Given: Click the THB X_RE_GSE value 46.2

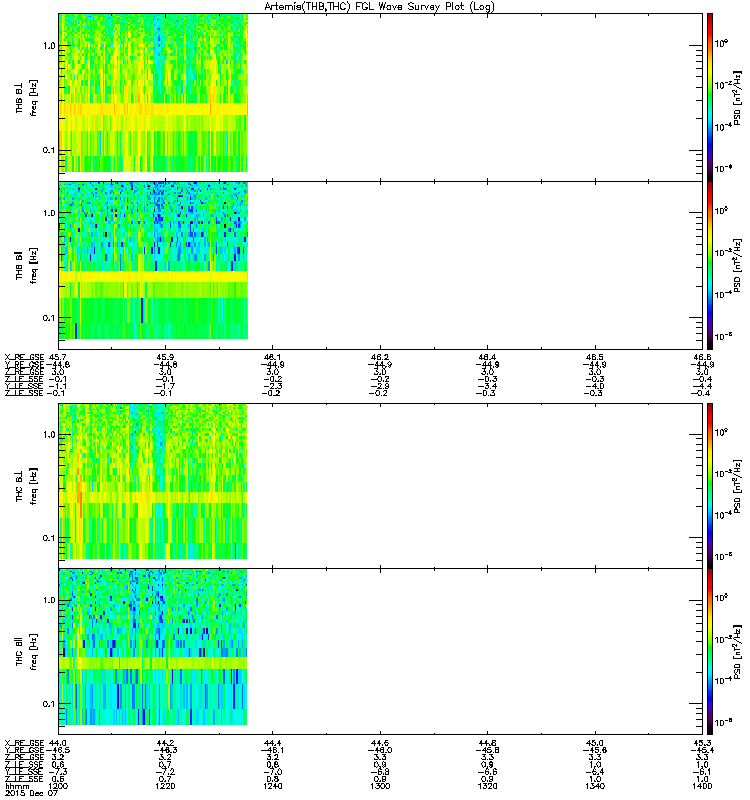Looking at the screenshot, I should click(x=380, y=357).
